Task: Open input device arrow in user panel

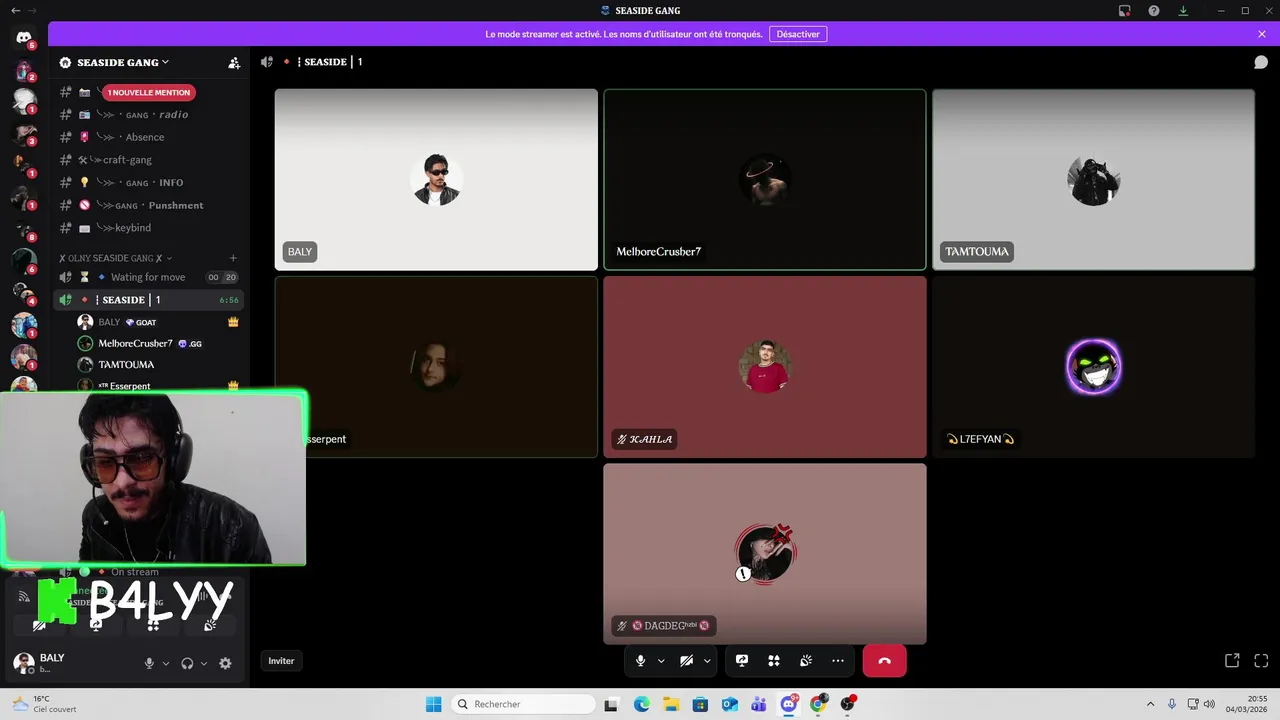Action: 166,663
